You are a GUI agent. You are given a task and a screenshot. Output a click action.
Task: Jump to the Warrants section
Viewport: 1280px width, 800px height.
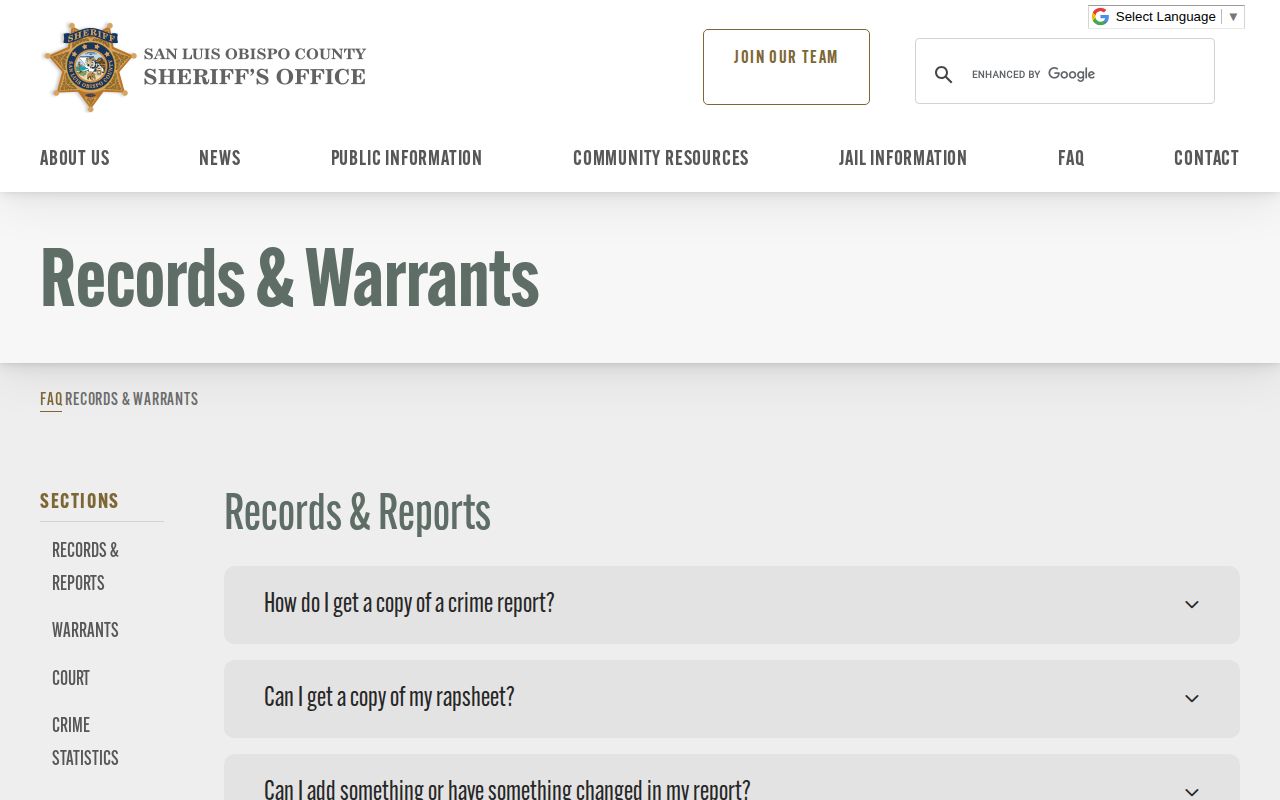pyautogui.click(x=85, y=630)
